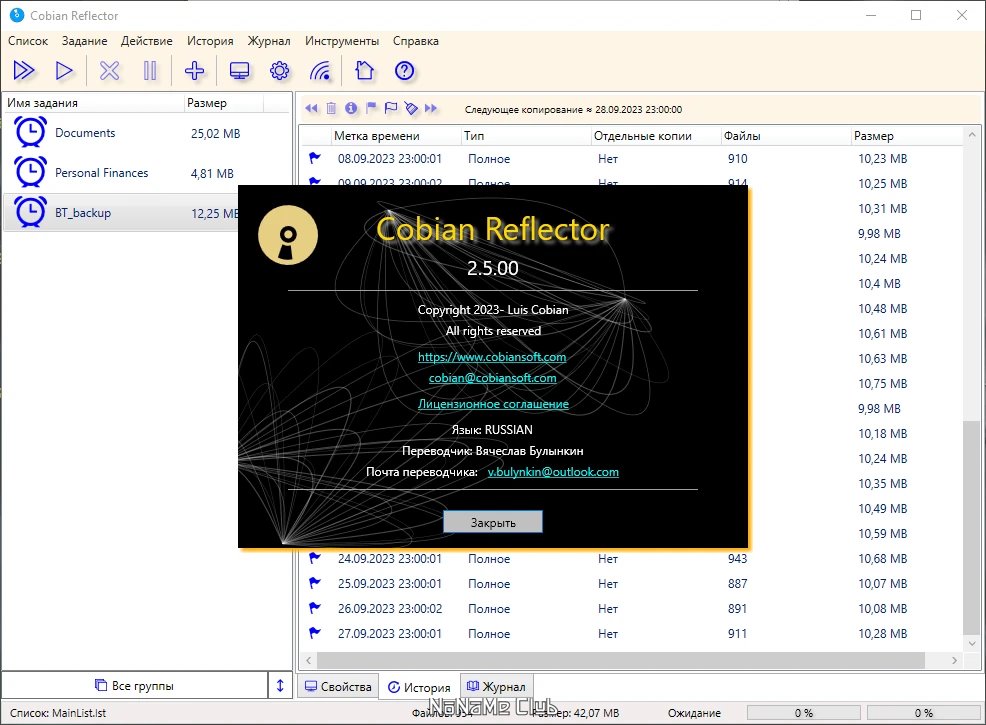Switch to the Свойства tab
The height and width of the screenshot is (725, 986).
(338, 687)
